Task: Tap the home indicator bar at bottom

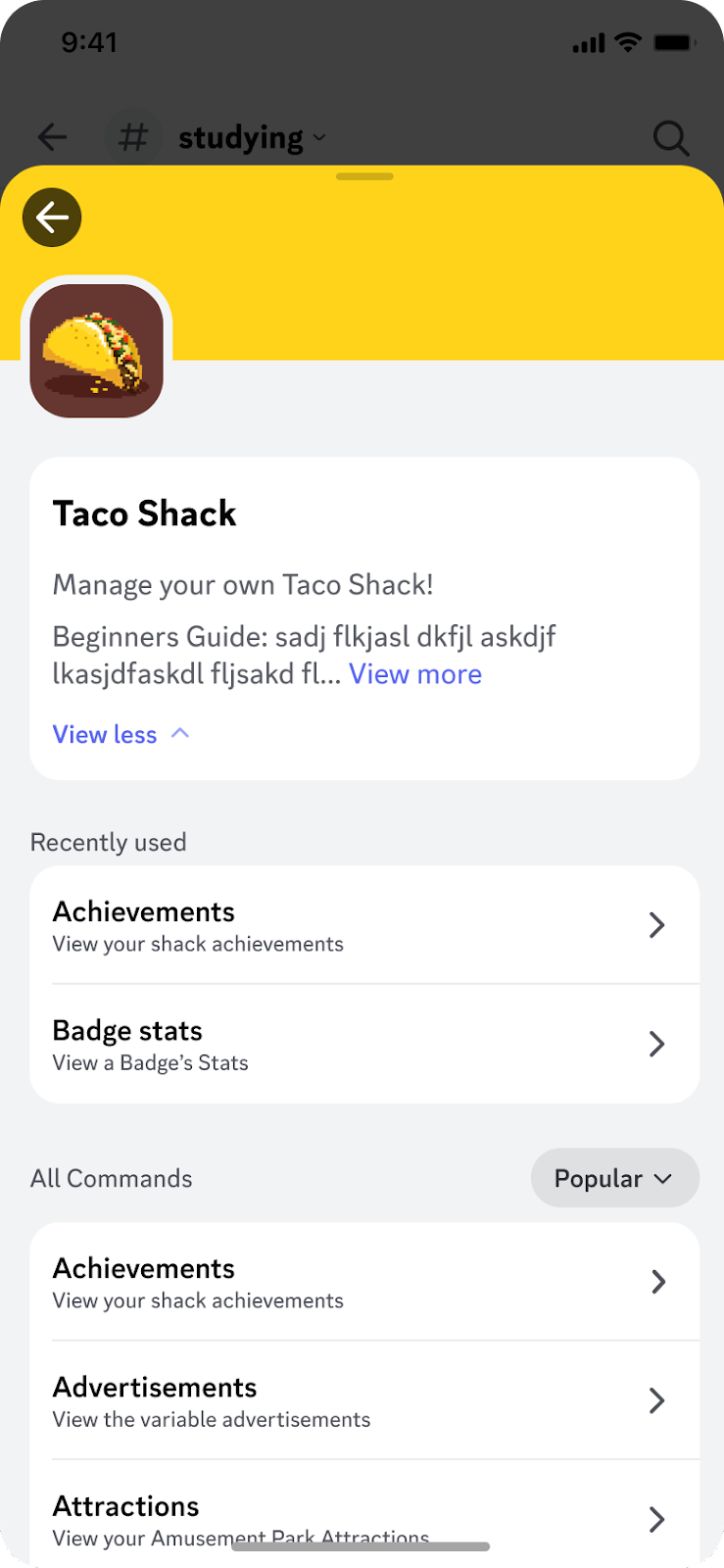Action: [x=362, y=1546]
